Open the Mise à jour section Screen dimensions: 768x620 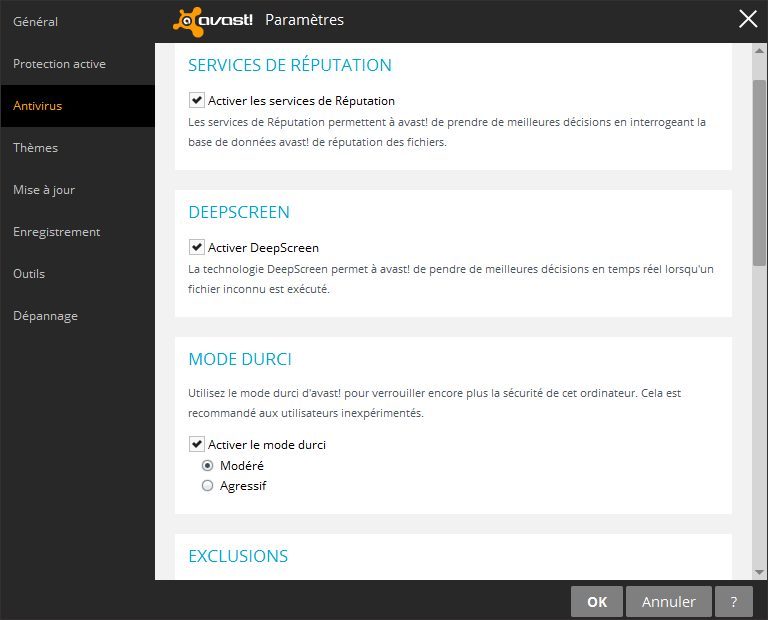pos(44,190)
